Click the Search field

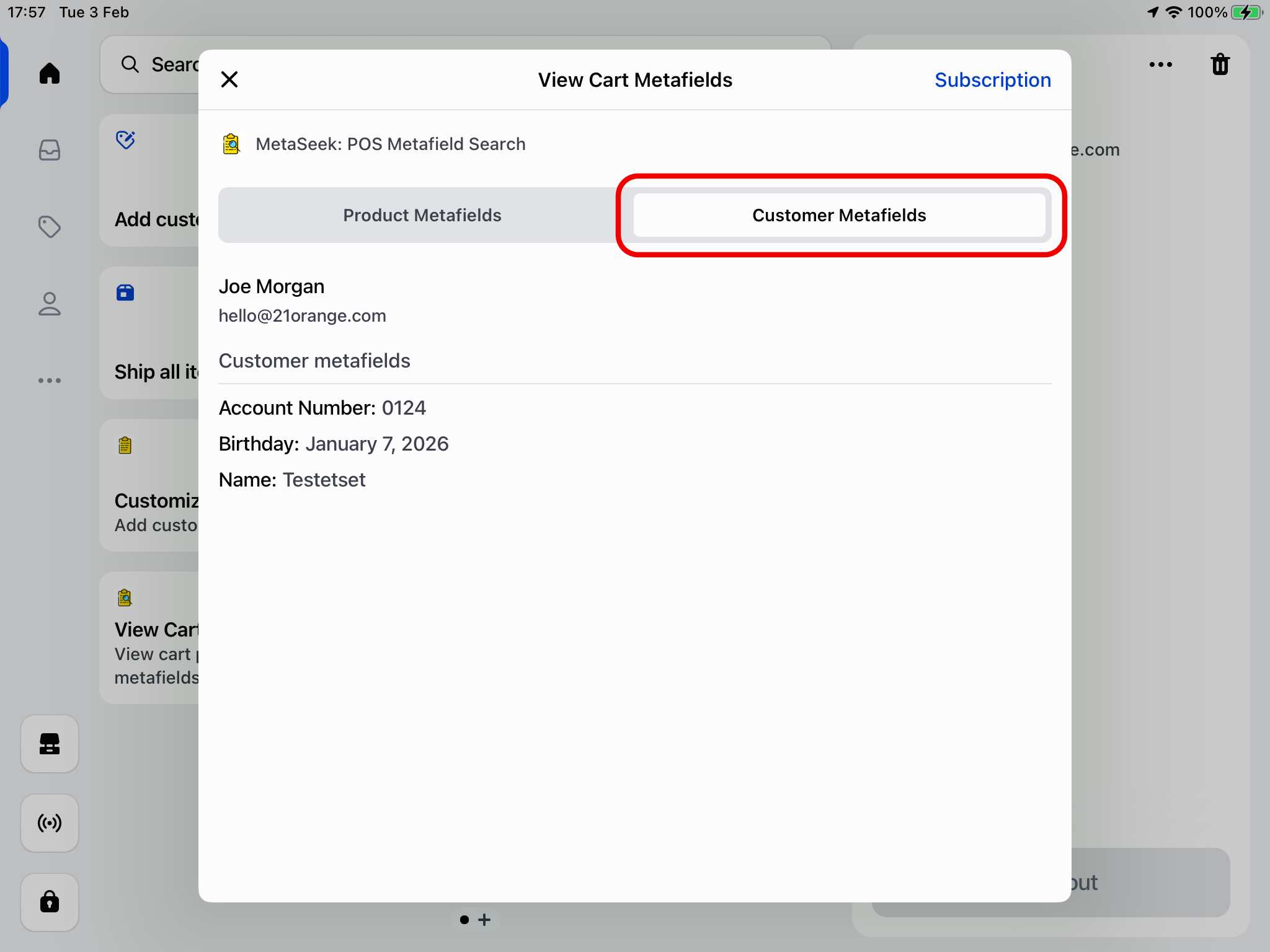[x=161, y=64]
